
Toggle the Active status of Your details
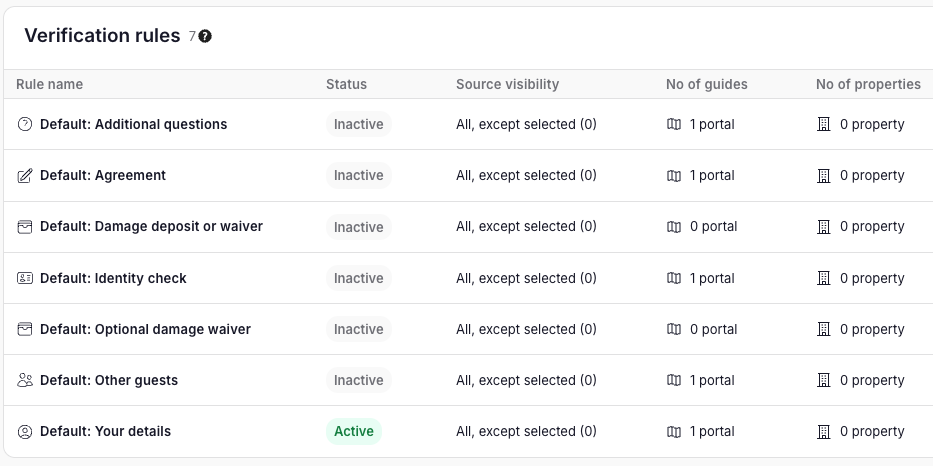point(354,432)
